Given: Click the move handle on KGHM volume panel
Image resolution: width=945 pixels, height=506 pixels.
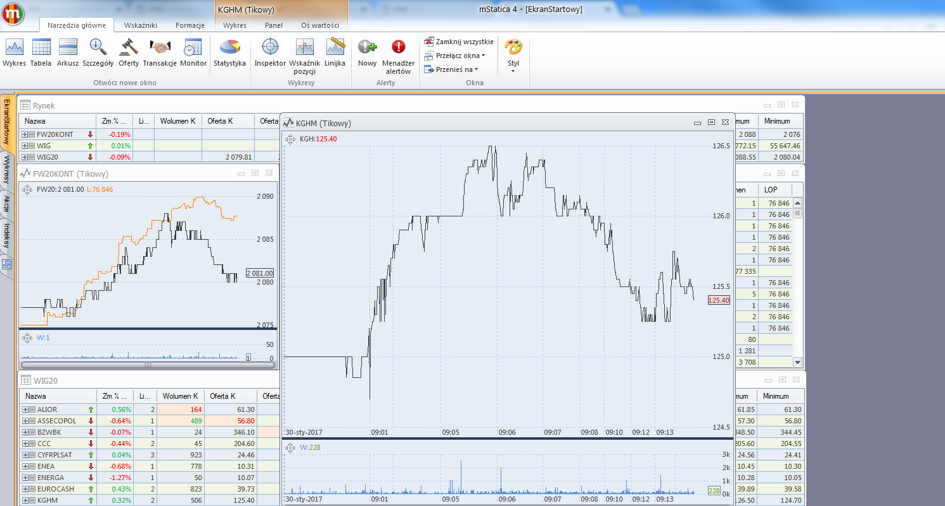Looking at the screenshot, I should 290,448.
